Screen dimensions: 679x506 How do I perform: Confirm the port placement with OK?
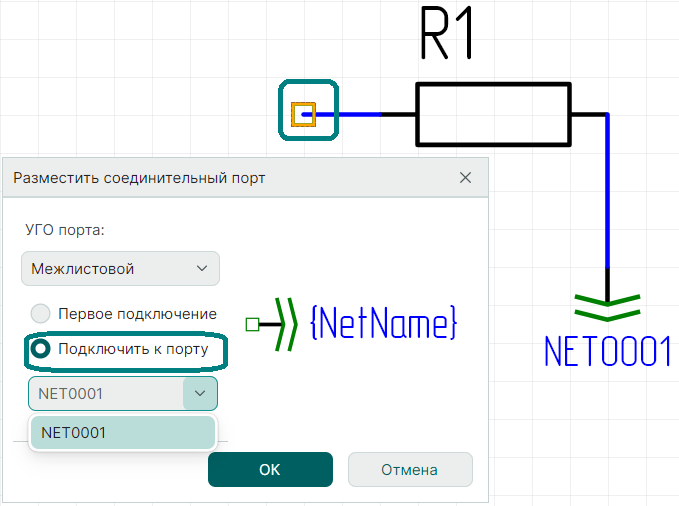[x=270, y=469]
